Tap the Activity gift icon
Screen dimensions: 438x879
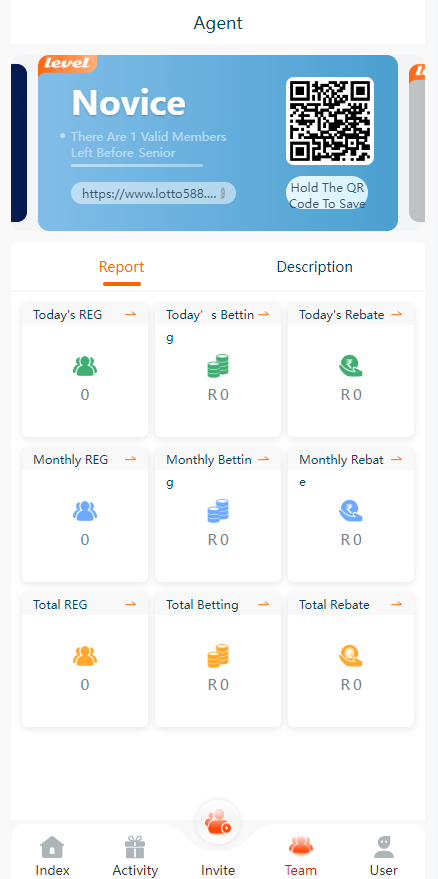click(x=135, y=847)
